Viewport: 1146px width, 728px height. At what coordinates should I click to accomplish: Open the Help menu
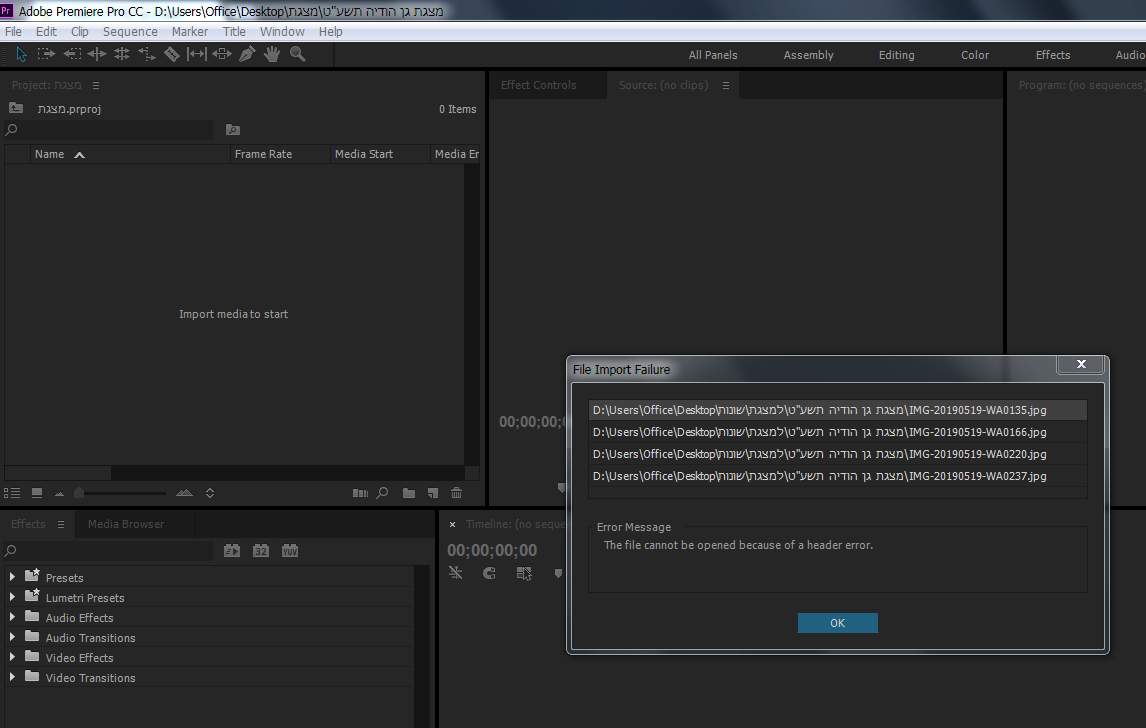[330, 31]
